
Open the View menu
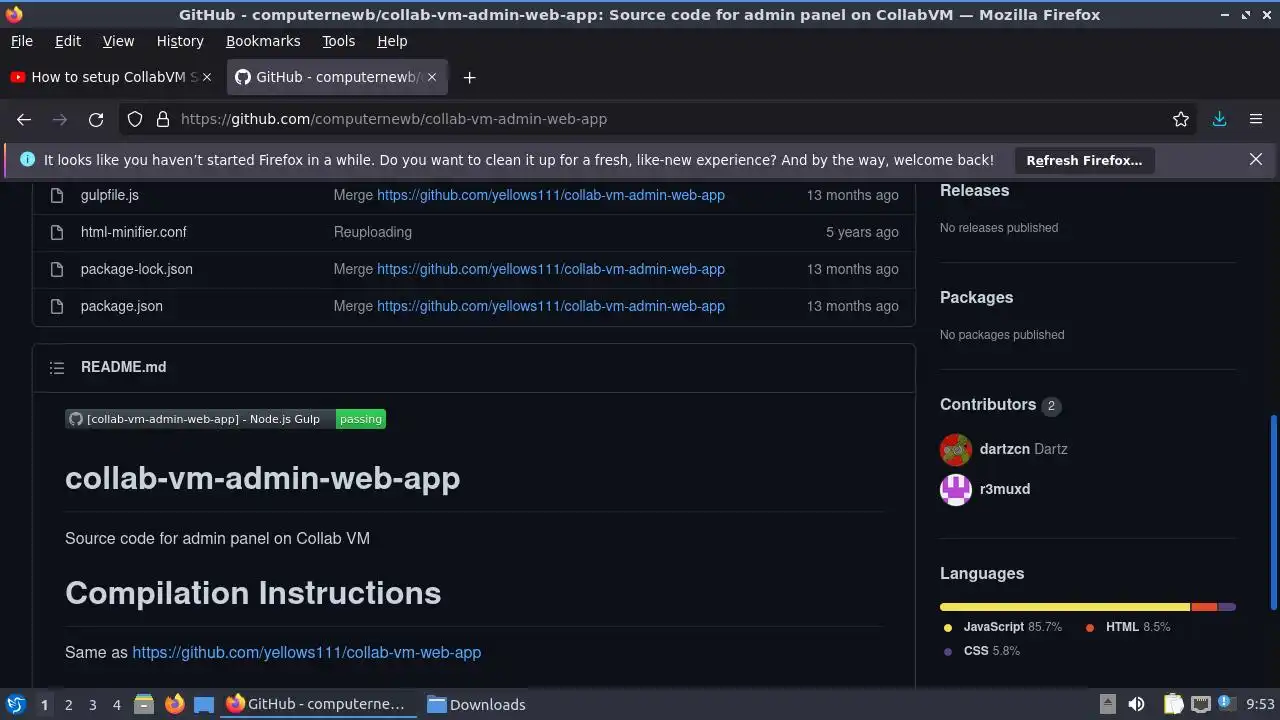tap(118, 41)
